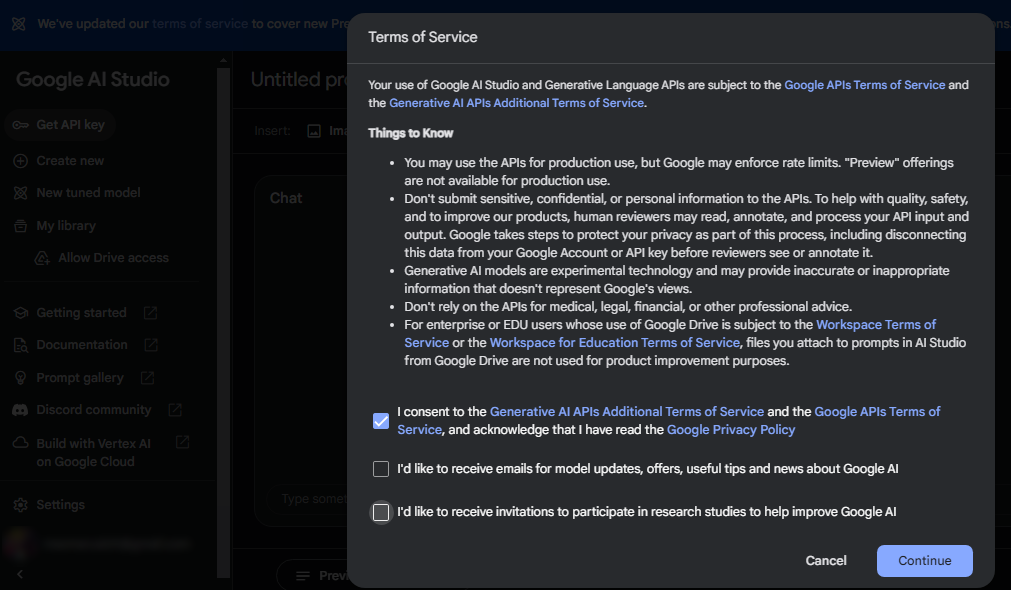Open Settings in the sidebar
Screen dimensions: 1011x590
tap(61, 505)
